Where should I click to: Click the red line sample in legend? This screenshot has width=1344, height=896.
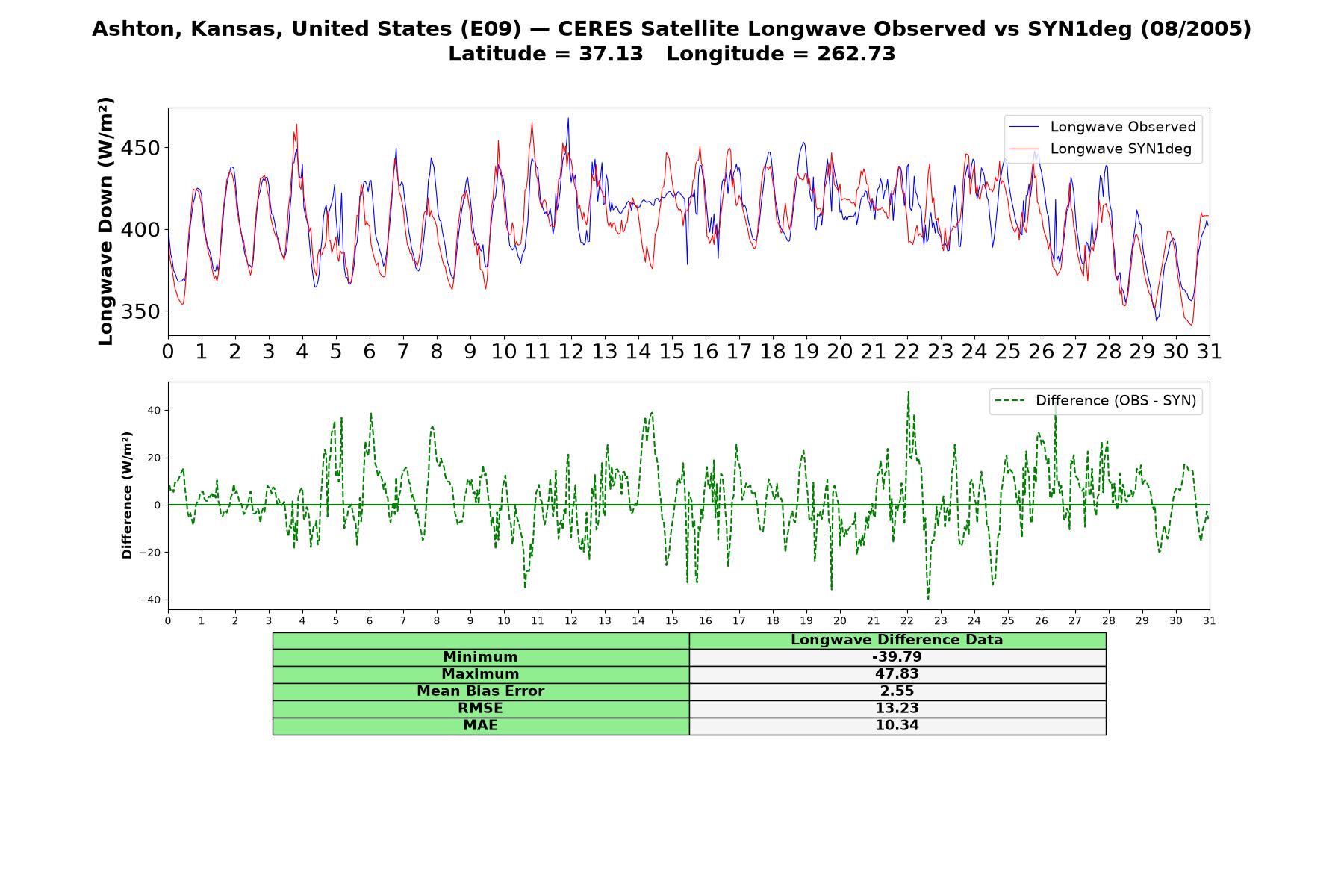[x=1024, y=149]
